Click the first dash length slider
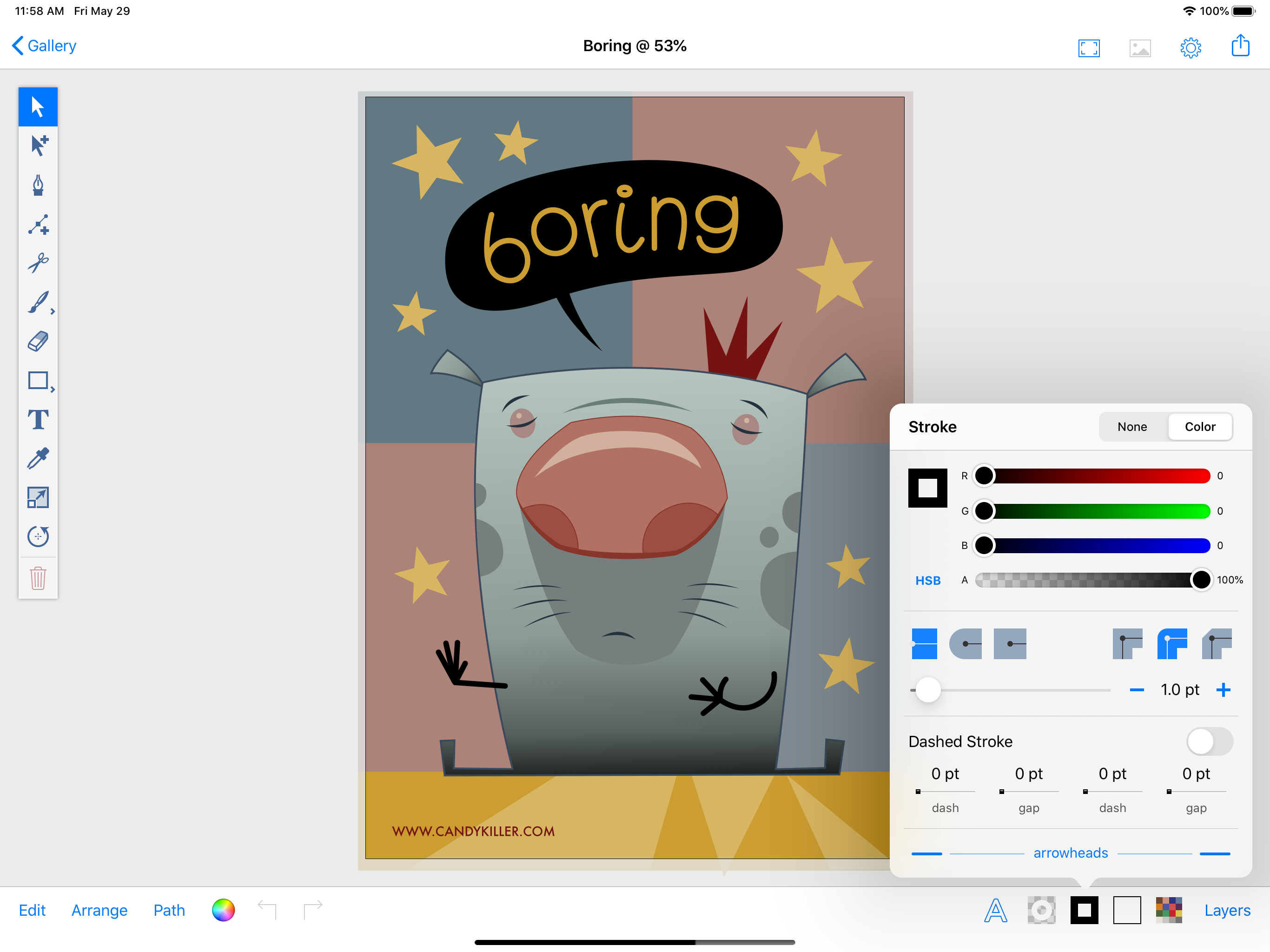This screenshot has width=1270, height=952. 945,792
